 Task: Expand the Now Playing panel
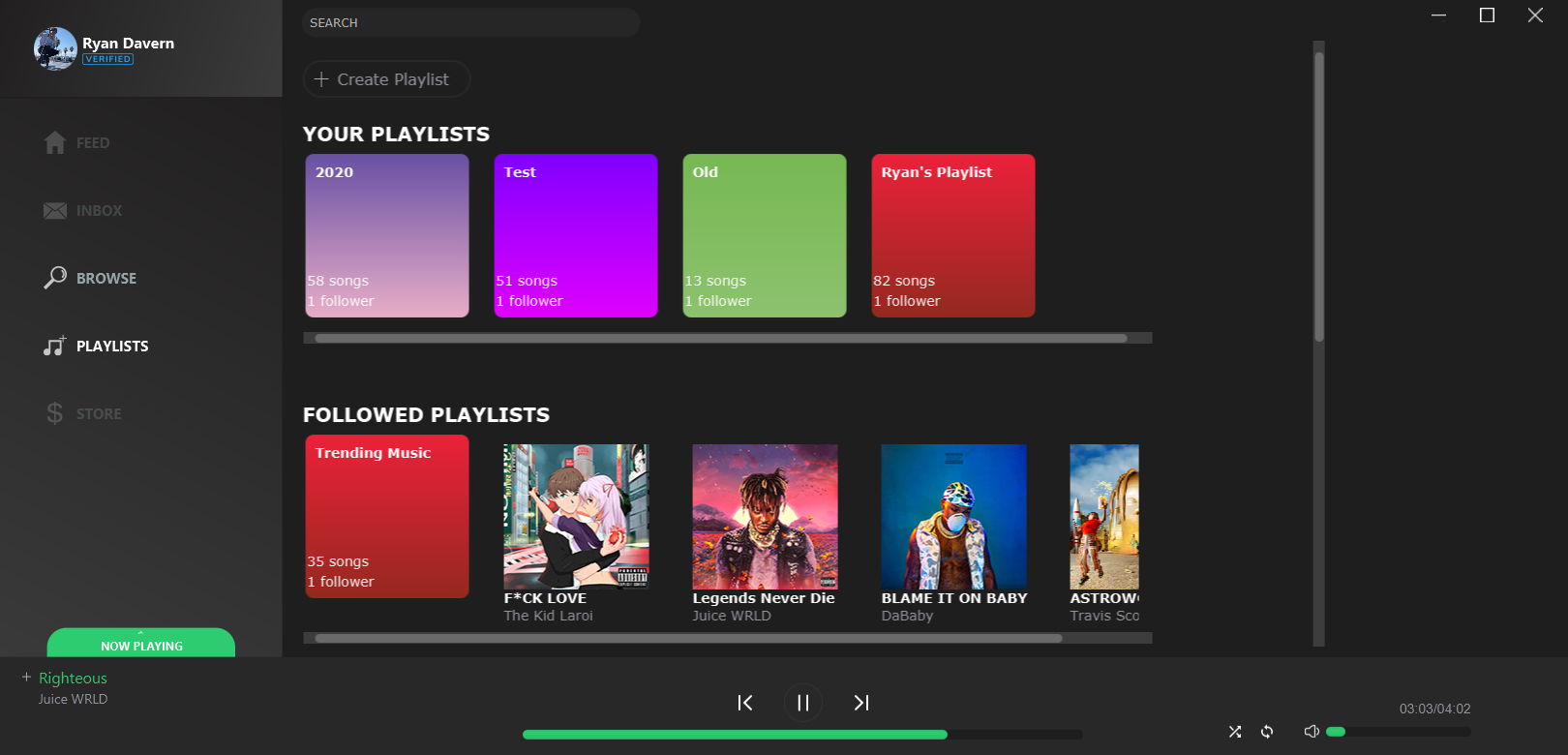141,644
